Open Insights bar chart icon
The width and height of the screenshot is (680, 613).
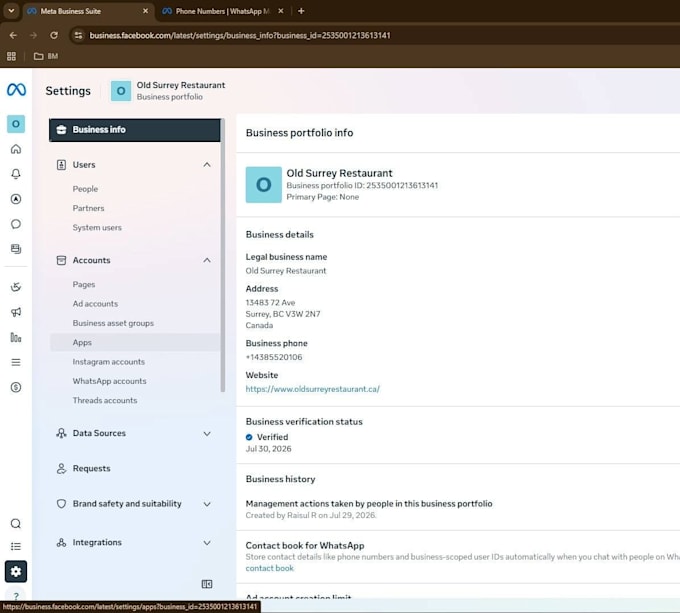[x=16, y=337]
